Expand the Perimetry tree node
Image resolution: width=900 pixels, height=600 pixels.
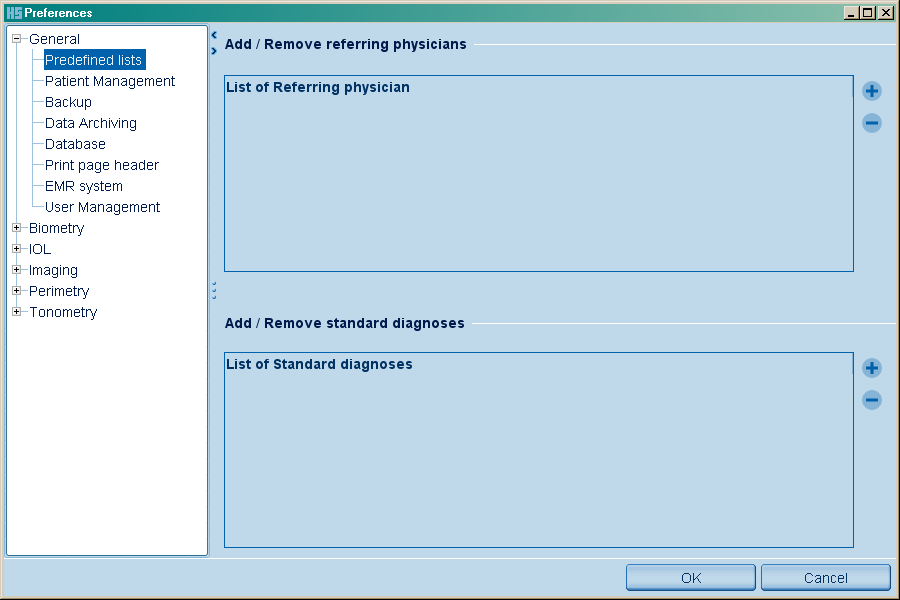17,291
